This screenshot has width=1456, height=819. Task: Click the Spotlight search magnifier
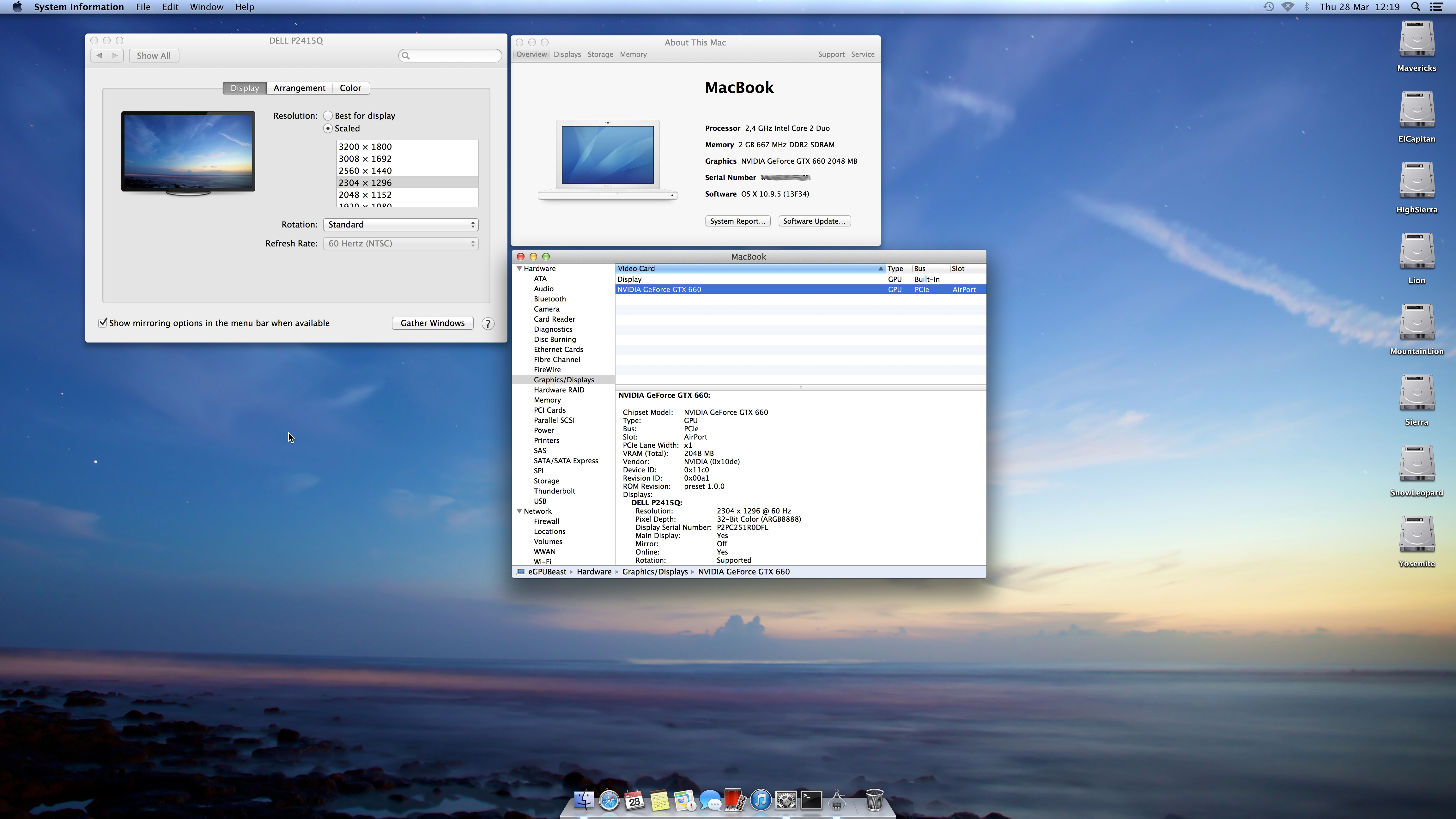pyautogui.click(x=1415, y=7)
